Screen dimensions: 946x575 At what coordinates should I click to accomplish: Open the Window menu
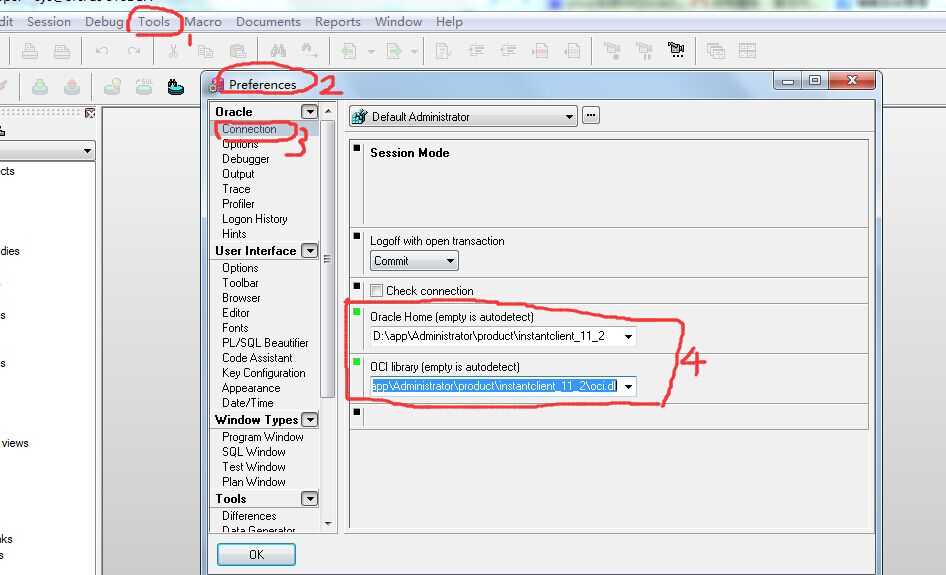(398, 22)
